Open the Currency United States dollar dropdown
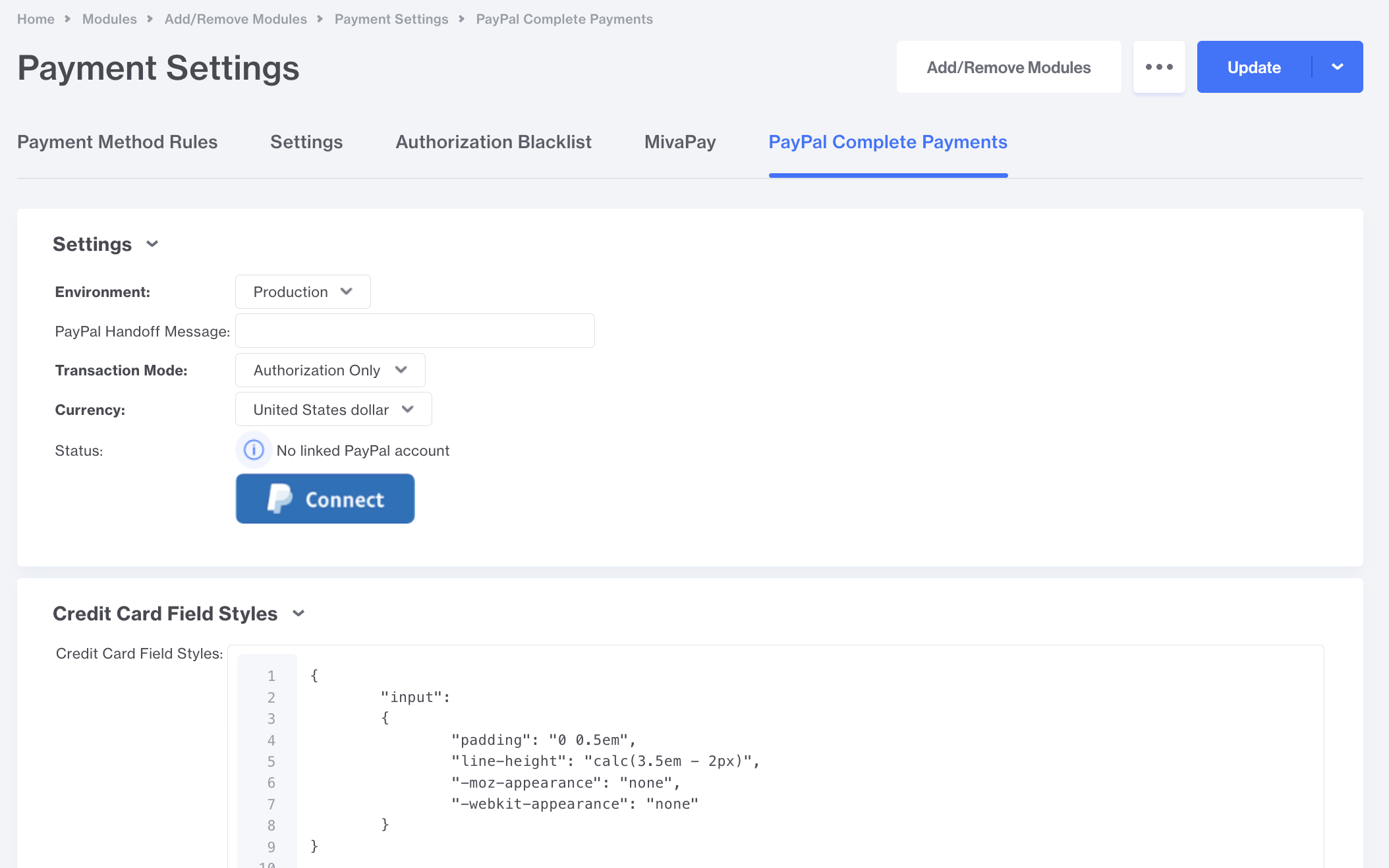The image size is (1389, 868). 333,410
